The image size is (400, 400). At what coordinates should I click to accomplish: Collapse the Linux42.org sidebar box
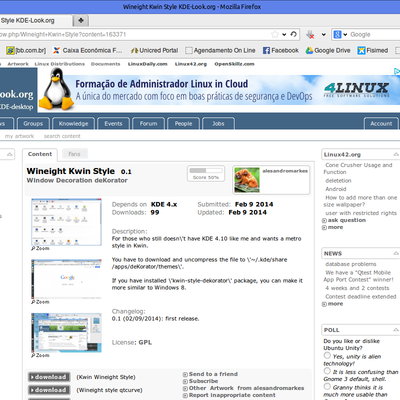(396, 154)
